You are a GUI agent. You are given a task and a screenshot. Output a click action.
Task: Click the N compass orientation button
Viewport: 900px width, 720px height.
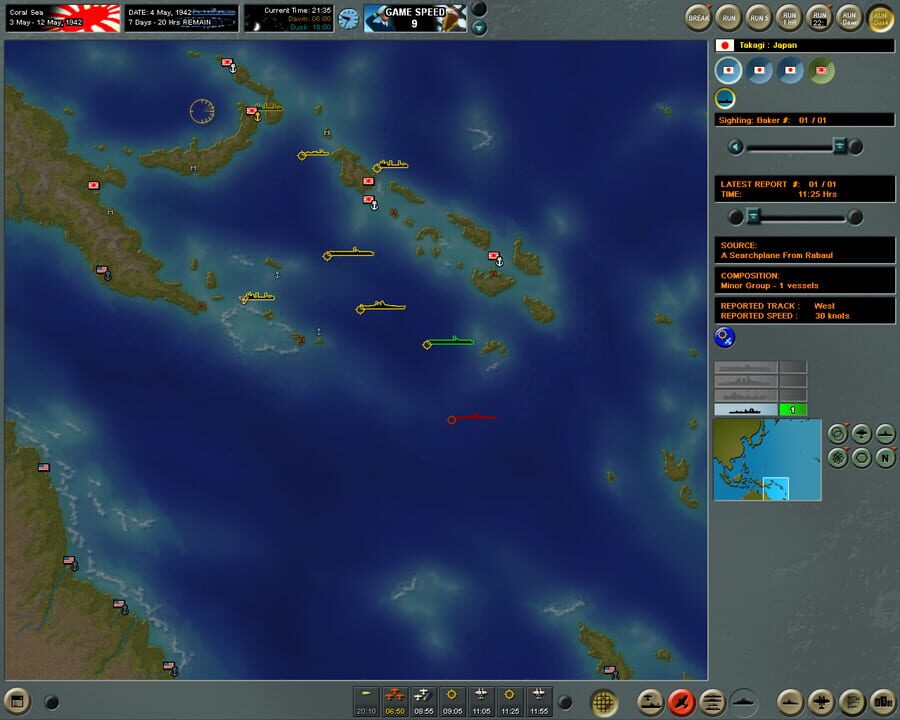click(x=886, y=458)
